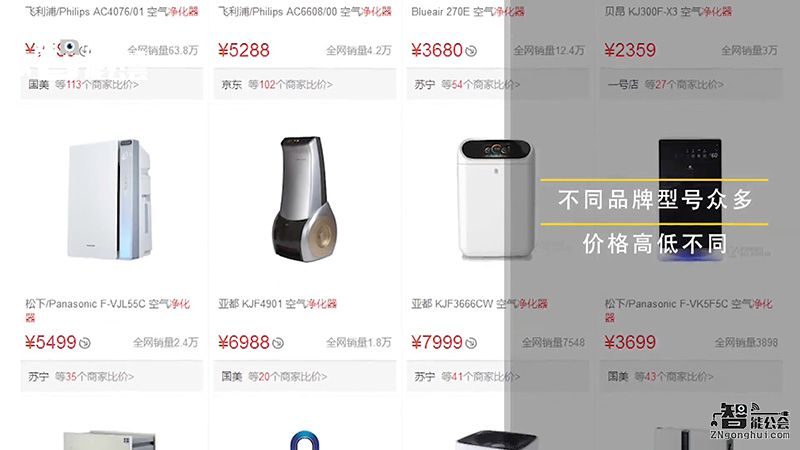
Task: Open the Blueair 270E product title
Action: click(x=468, y=11)
